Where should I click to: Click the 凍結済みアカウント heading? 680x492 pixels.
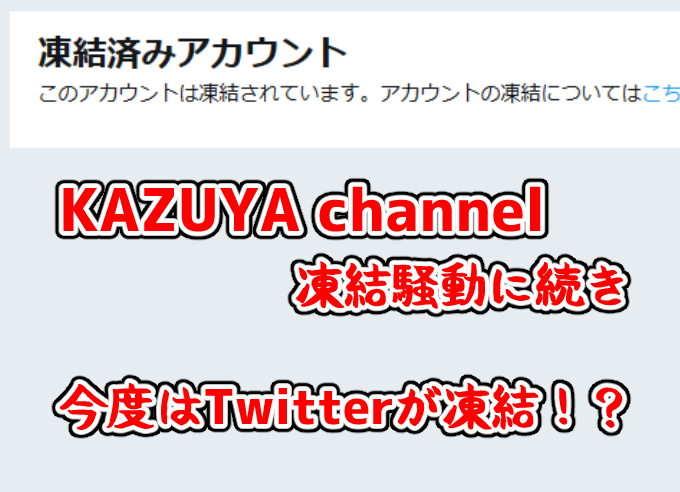coord(193,53)
